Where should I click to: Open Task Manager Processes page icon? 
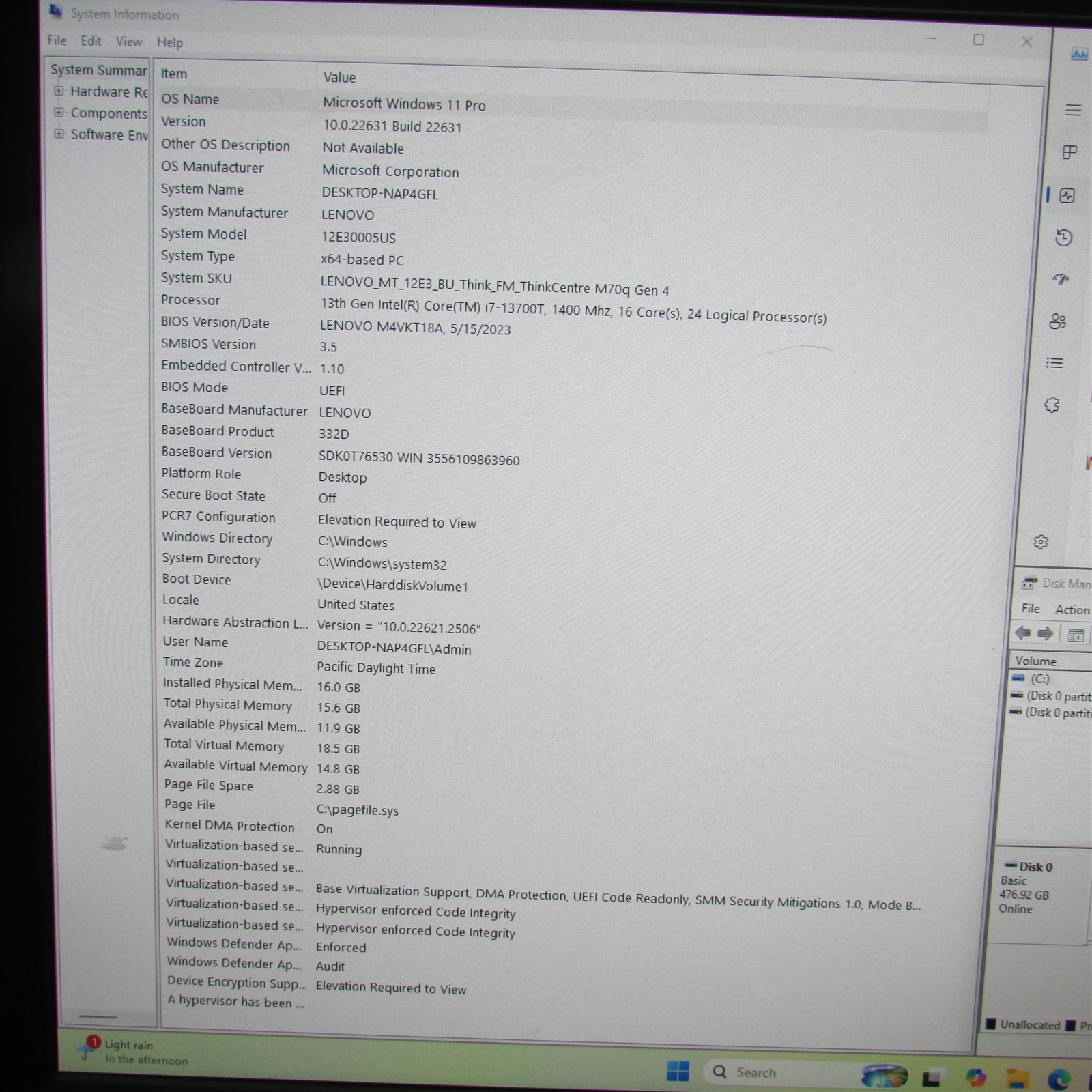(x=1069, y=152)
